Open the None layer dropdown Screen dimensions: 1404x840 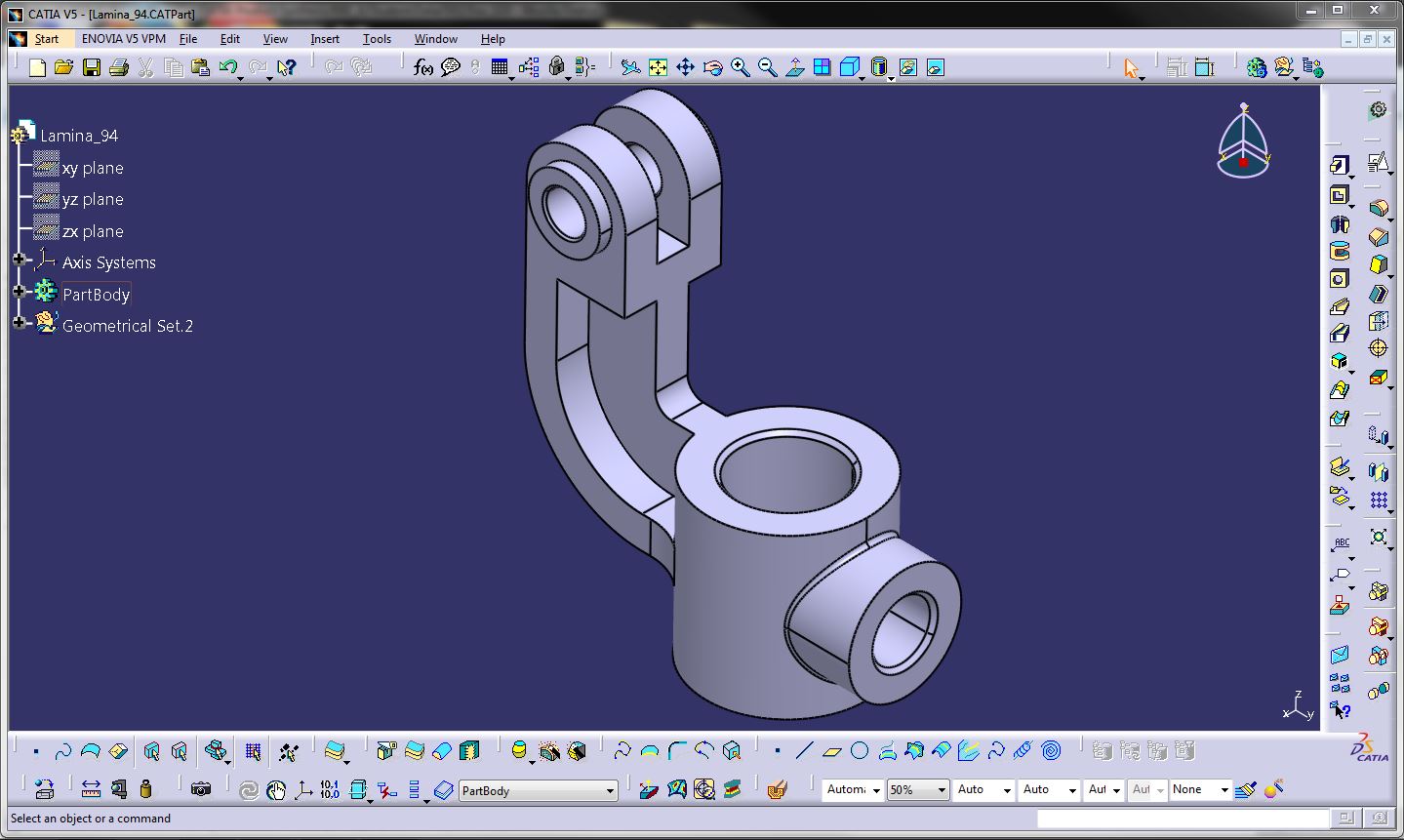[x=1225, y=790]
